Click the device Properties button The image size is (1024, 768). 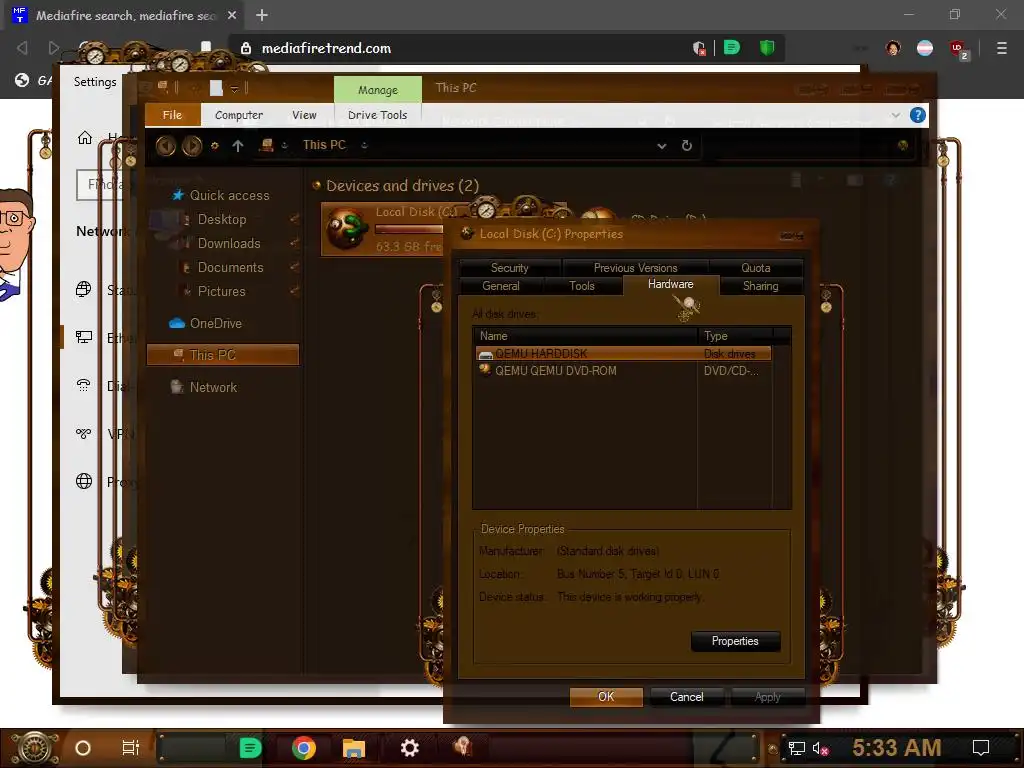(x=735, y=641)
